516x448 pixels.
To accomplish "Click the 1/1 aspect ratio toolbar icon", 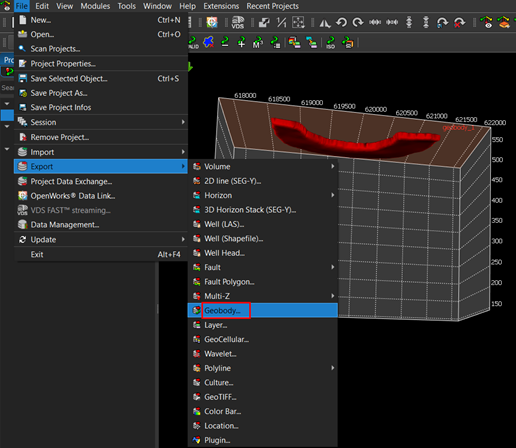I will (x=282, y=22).
